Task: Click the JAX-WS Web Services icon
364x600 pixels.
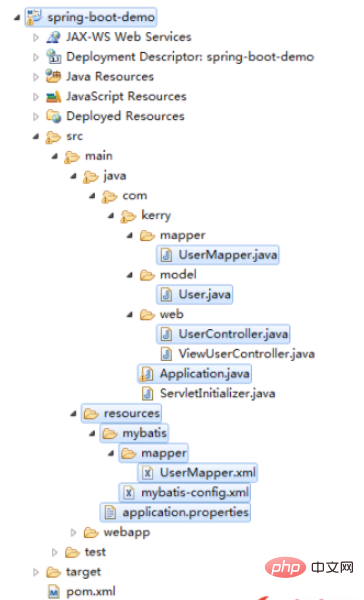Action: point(53,37)
